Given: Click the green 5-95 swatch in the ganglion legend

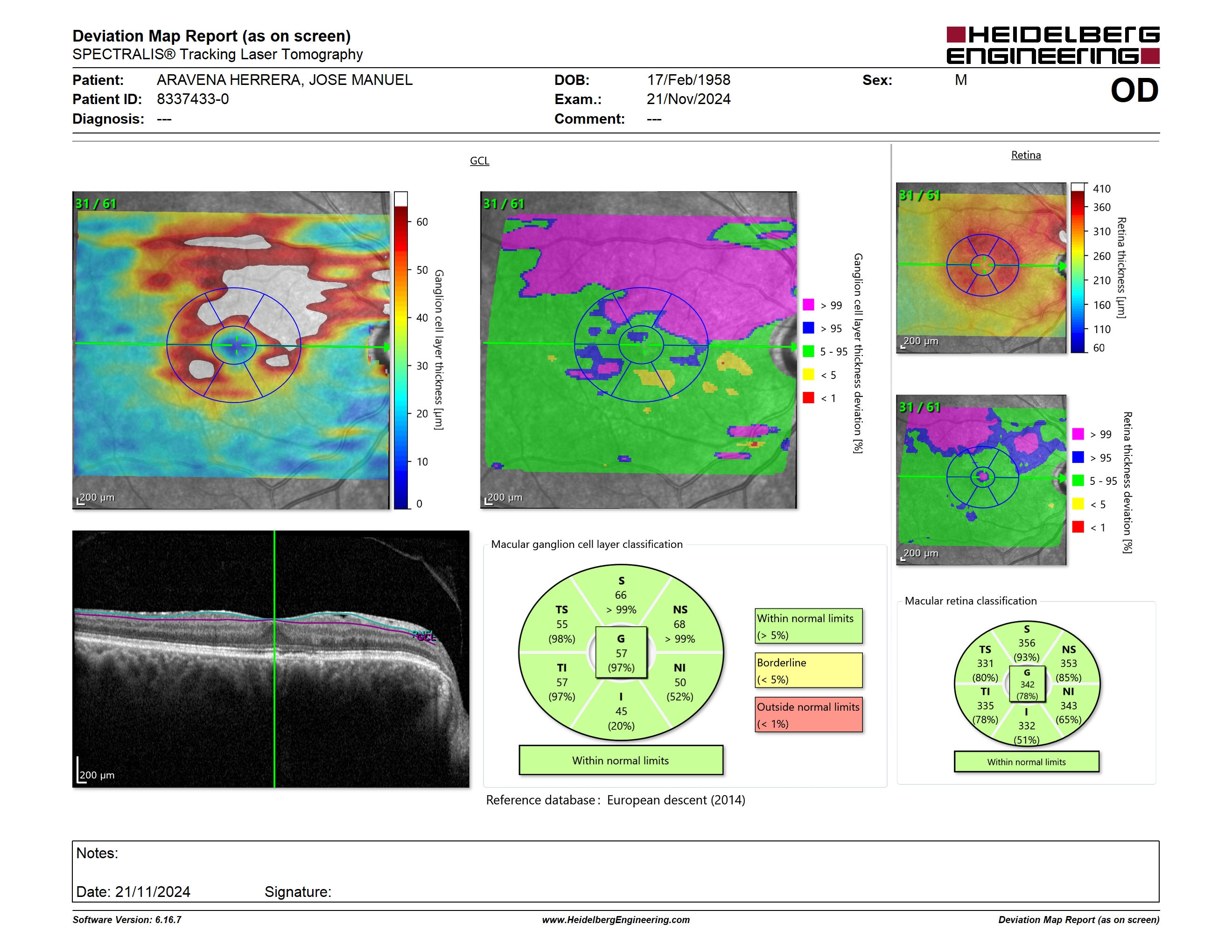Looking at the screenshot, I should point(808,351).
